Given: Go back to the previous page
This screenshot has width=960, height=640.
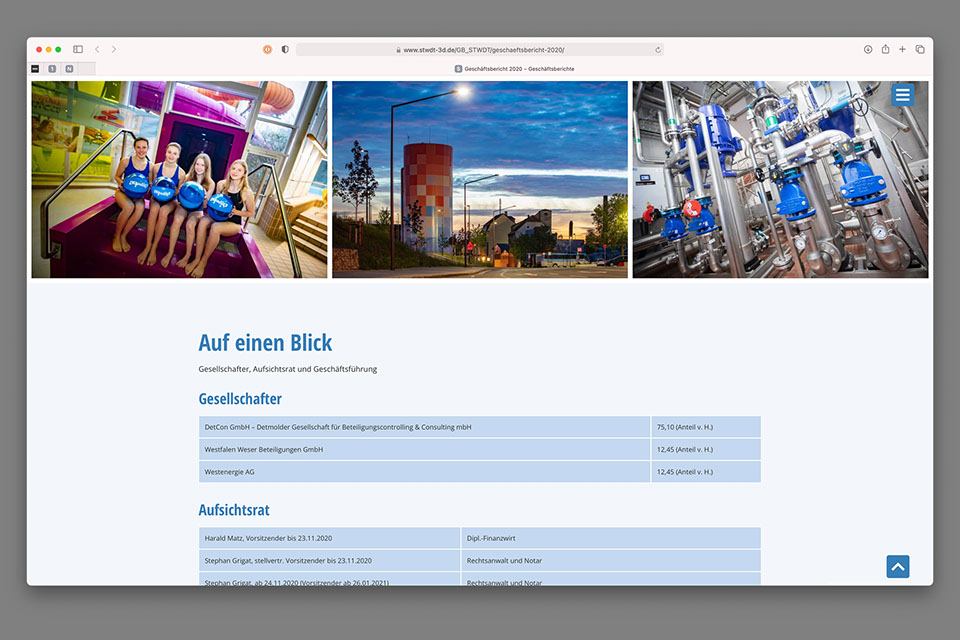Looking at the screenshot, I should click(x=97, y=49).
